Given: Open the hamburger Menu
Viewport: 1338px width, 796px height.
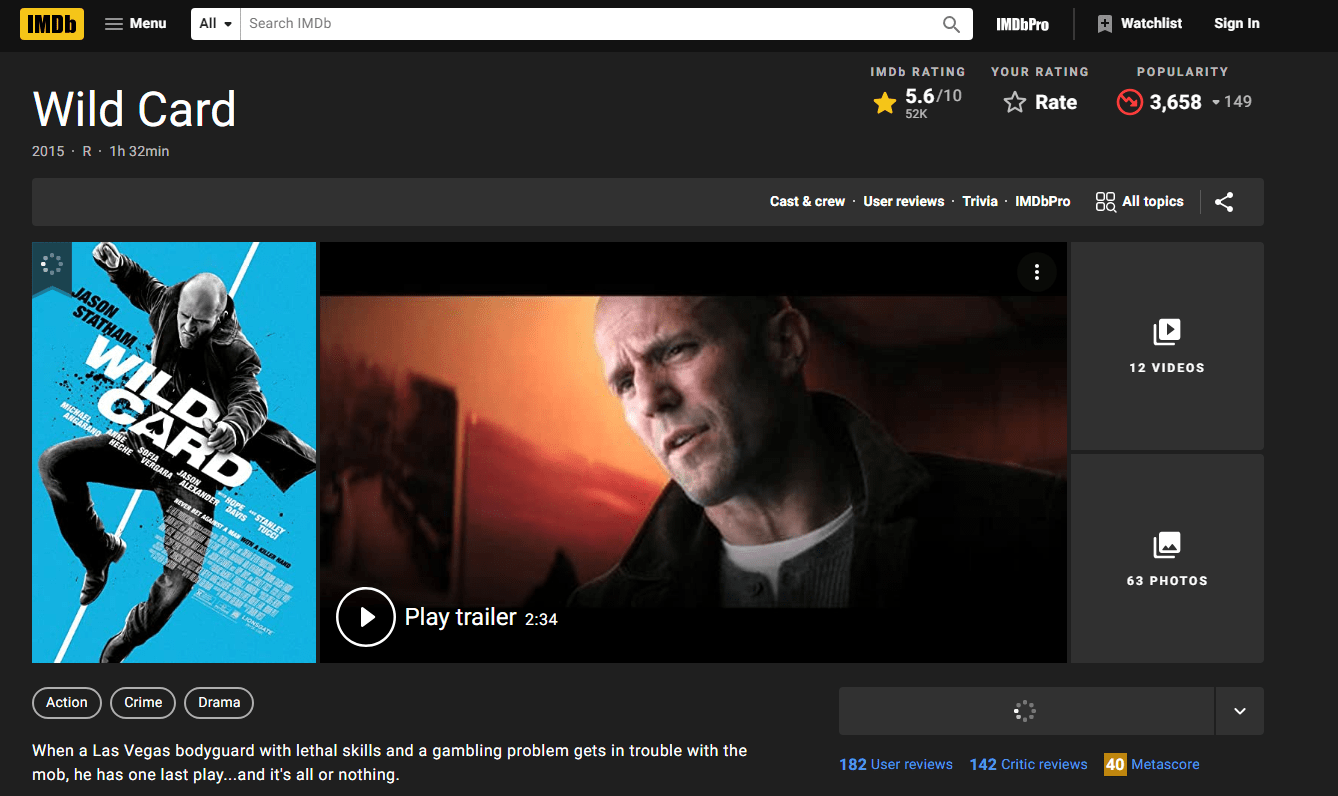Looking at the screenshot, I should (x=136, y=24).
